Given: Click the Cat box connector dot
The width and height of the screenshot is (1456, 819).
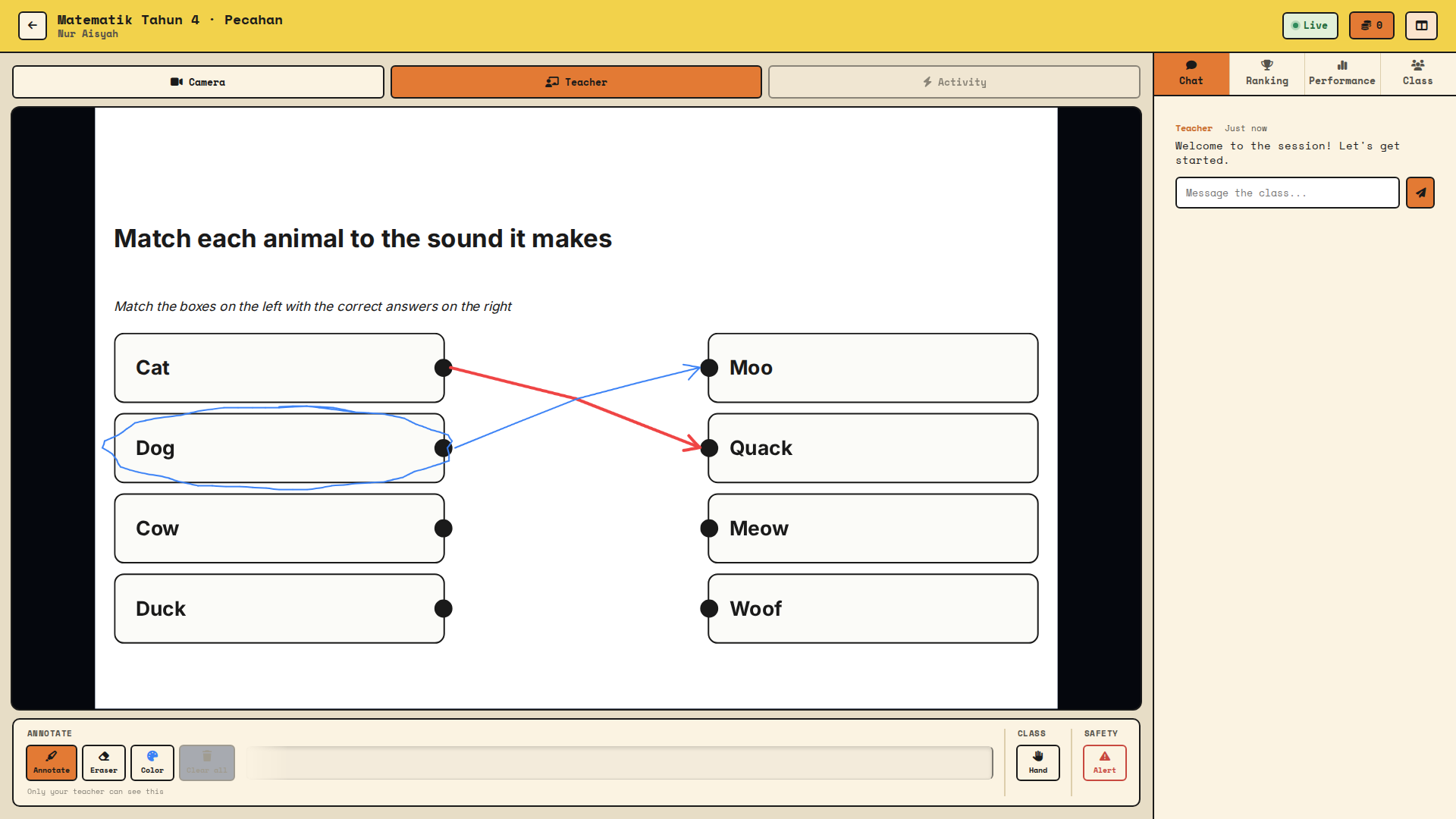Looking at the screenshot, I should (444, 368).
